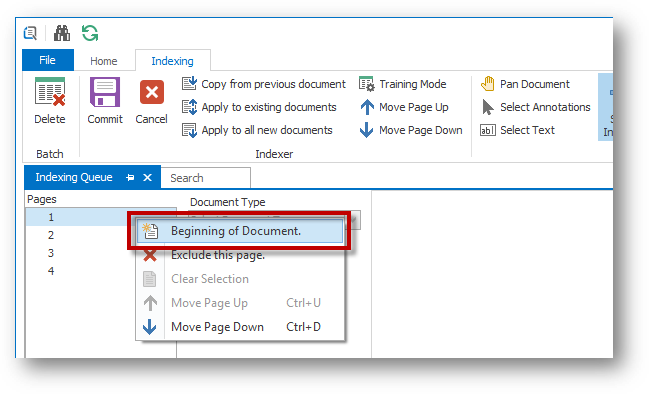Switch to the Search panel tab
This screenshot has height=394, width=649.
point(205,178)
